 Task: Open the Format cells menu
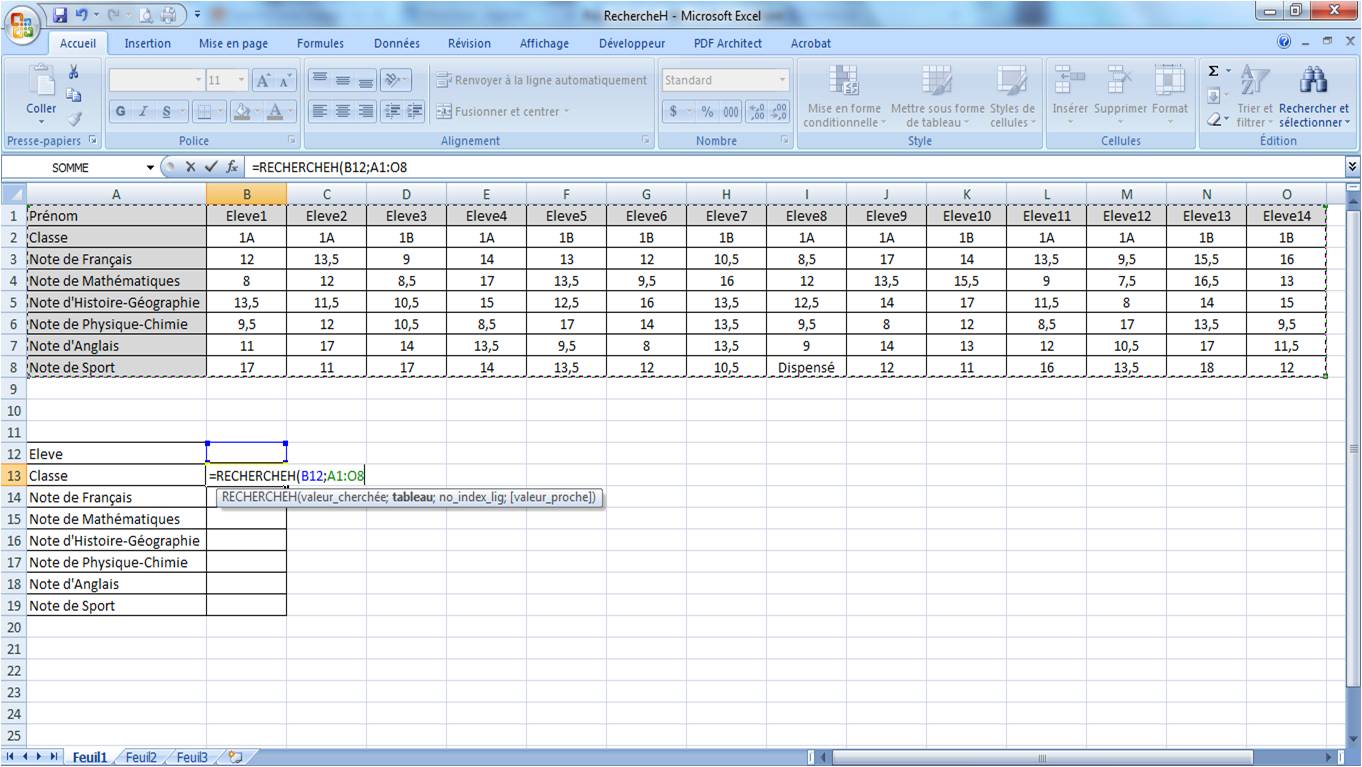coord(1170,96)
